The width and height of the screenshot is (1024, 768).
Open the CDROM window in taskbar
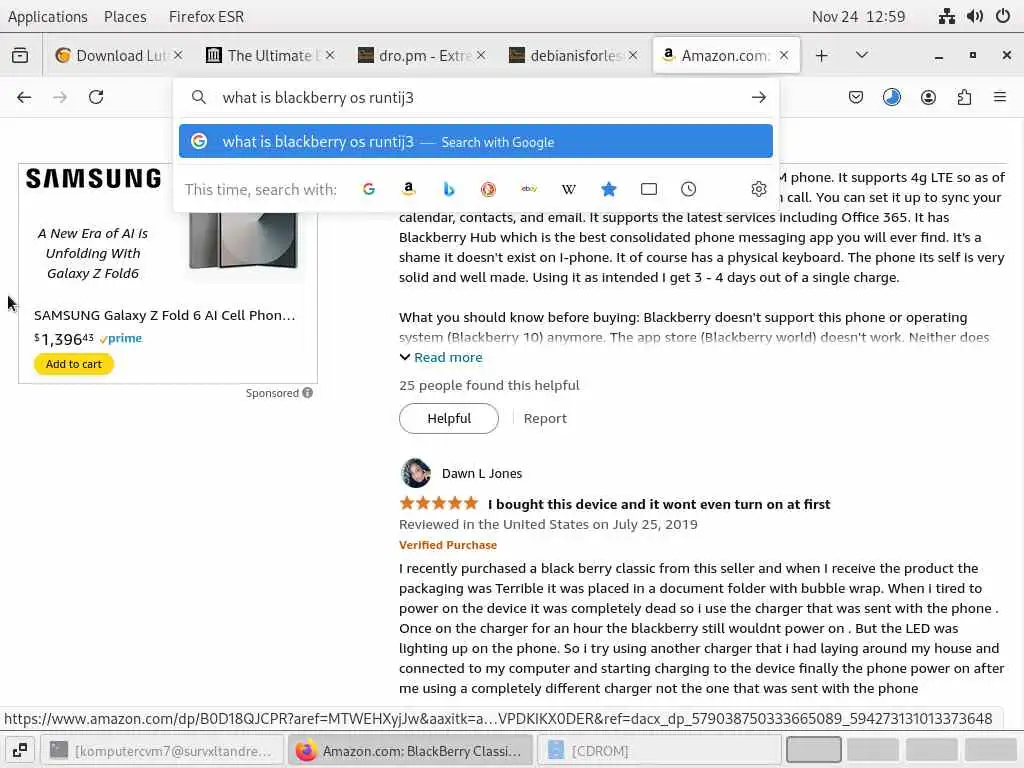point(658,750)
